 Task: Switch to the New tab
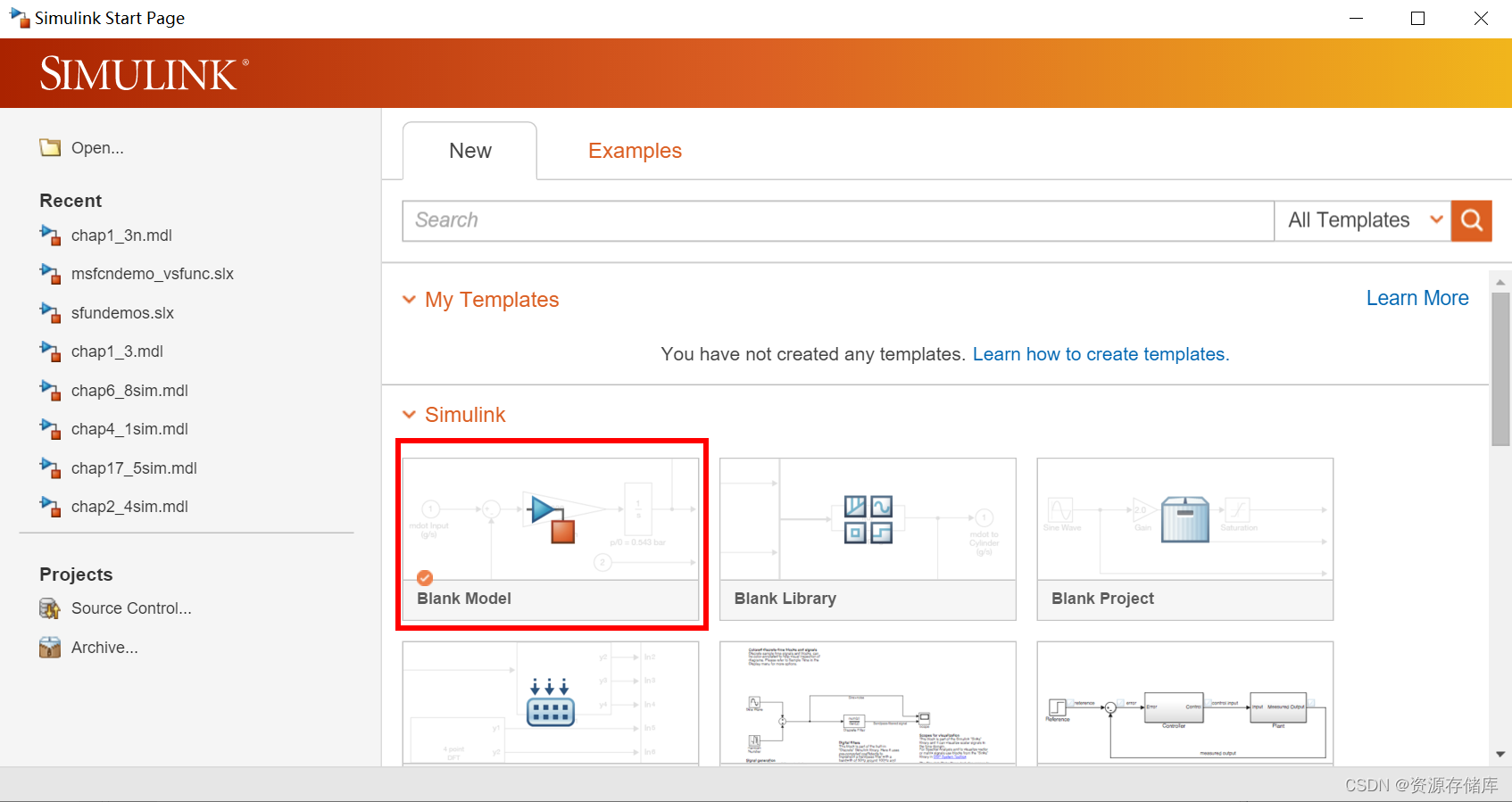(x=470, y=151)
